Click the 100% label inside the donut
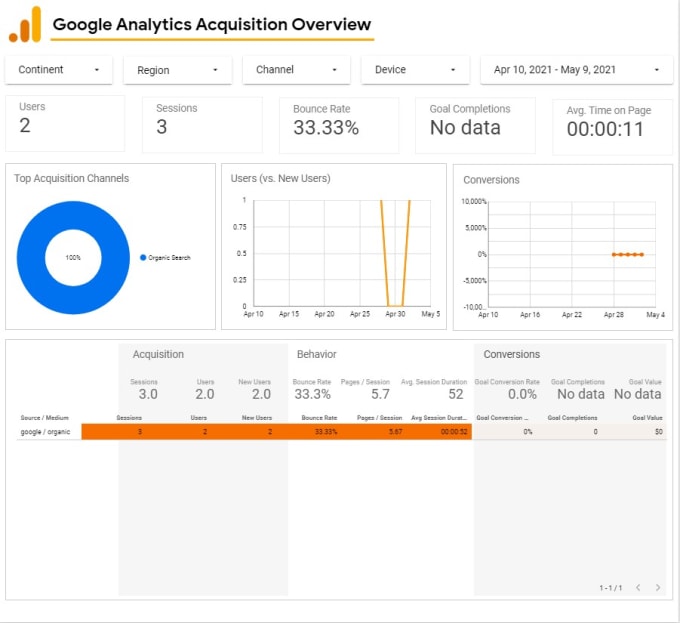This screenshot has height=623, width=680. [x=73, y=258]
